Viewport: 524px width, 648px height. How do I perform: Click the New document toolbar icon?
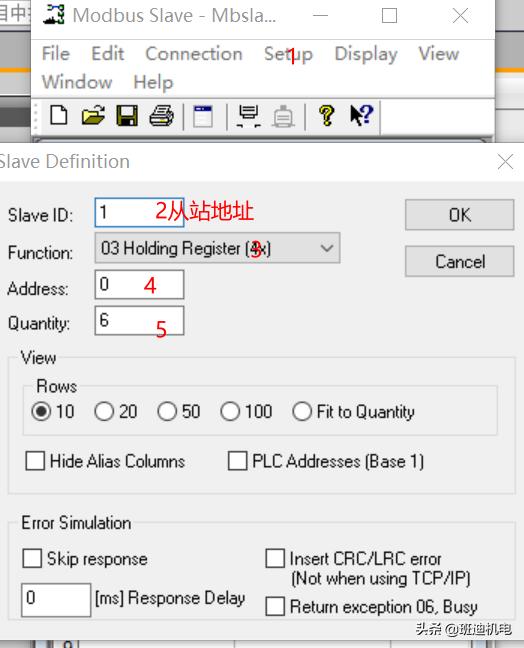click(x=59, y=115)
